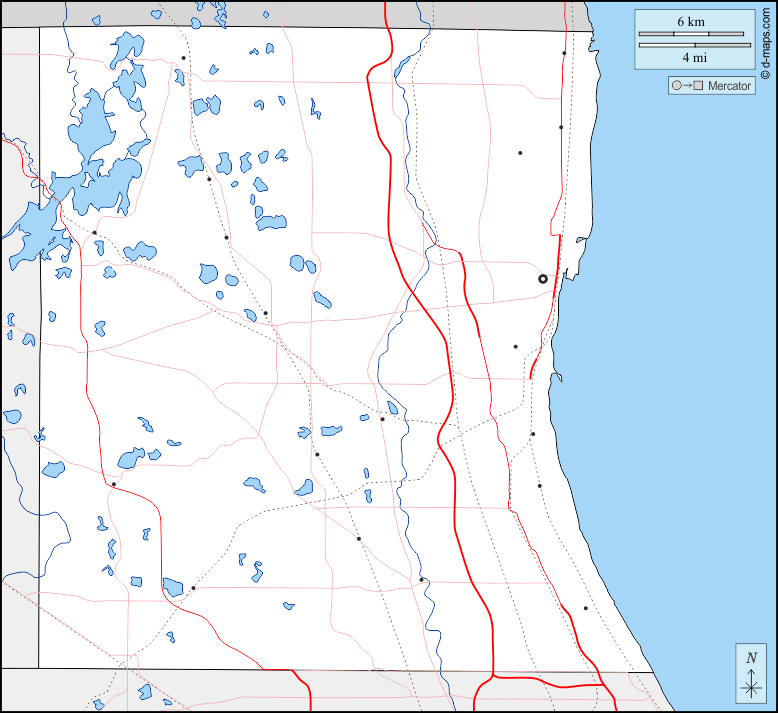
Task: Click the Mercator projection label
Action: pos(729,86)
